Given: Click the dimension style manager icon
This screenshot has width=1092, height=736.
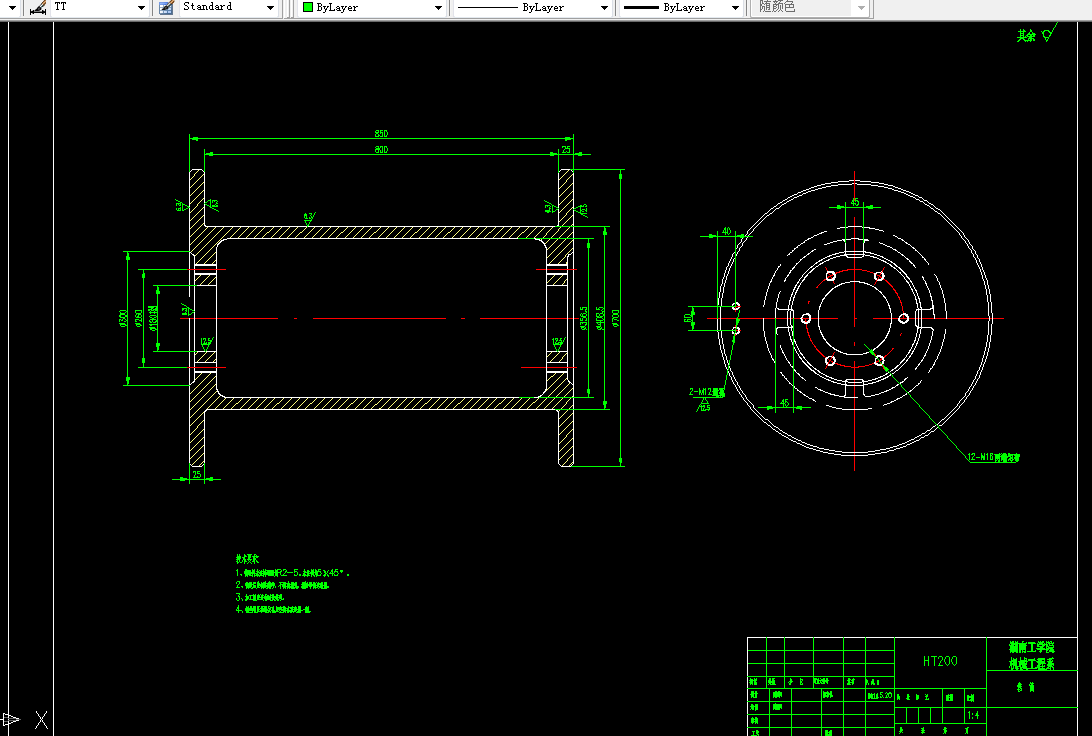Looking at the screenshot, I should pyautogui.click(x=38, y=7).
